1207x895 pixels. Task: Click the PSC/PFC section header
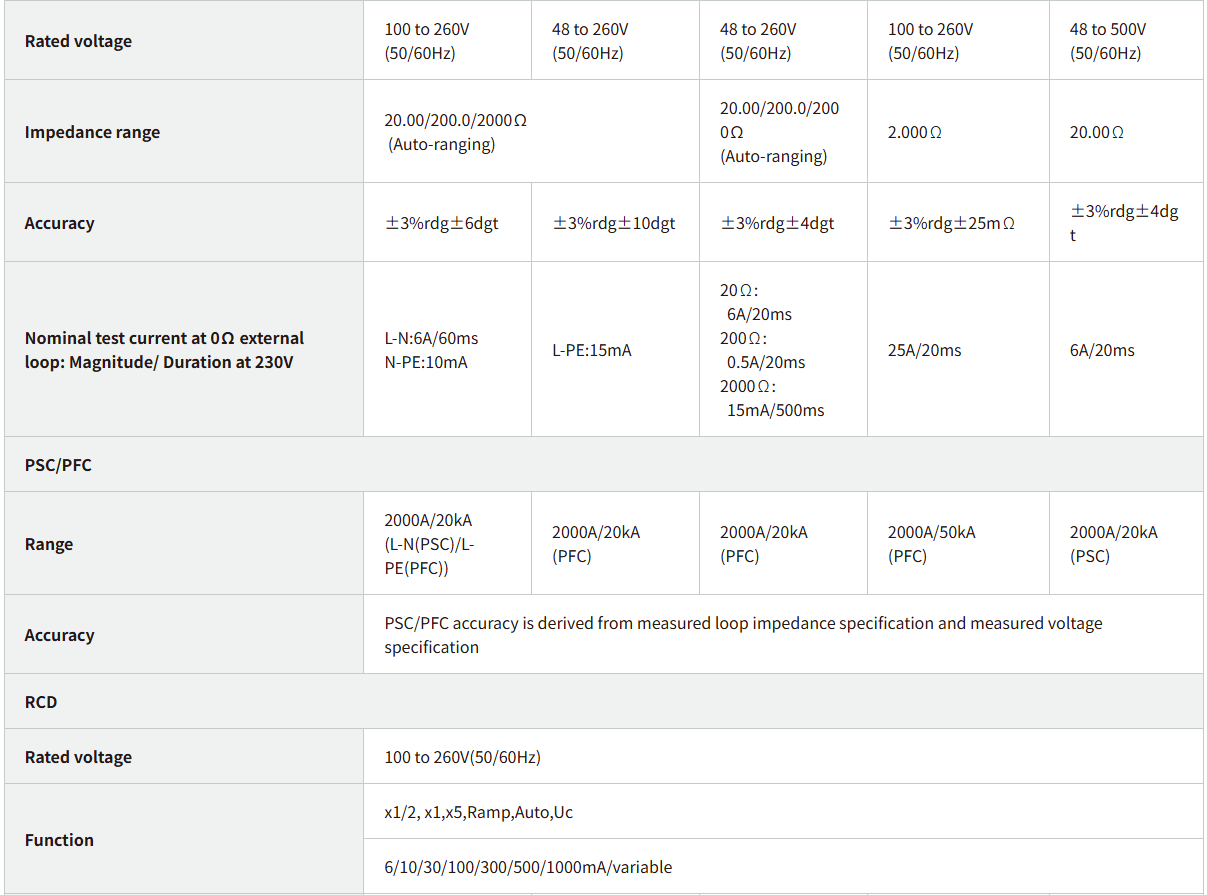(58, 465)
